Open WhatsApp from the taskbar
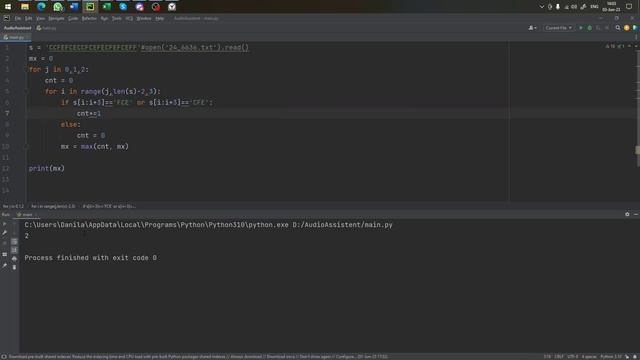Viewport: 640px width, 360px height. (x=58, y=7)
